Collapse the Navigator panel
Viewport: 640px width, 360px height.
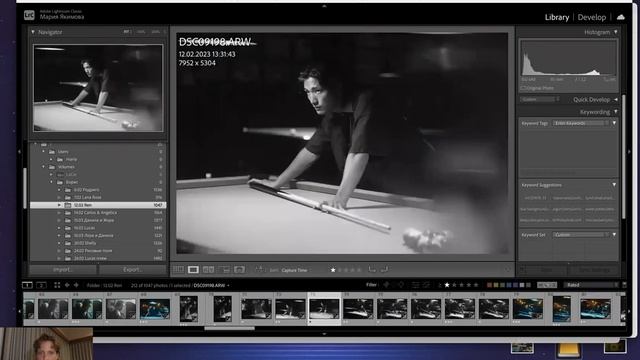click(x=33, y=32)
